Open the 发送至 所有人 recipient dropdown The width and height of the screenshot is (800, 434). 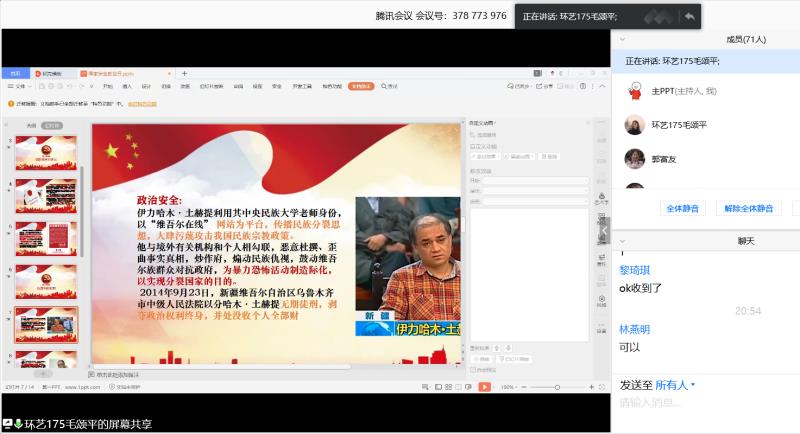click(675, 385)
